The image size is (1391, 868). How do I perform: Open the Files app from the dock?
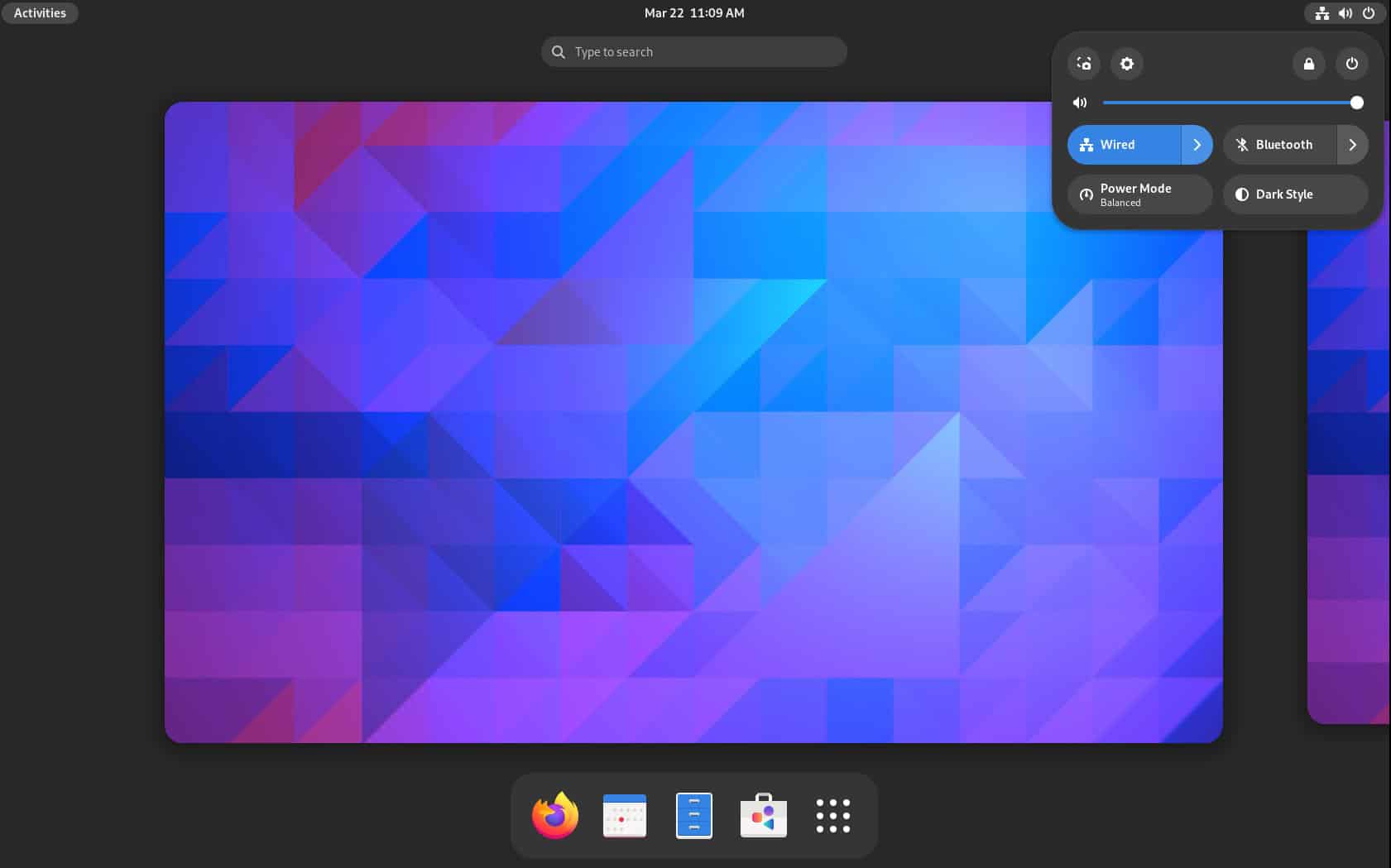[693, 814]
